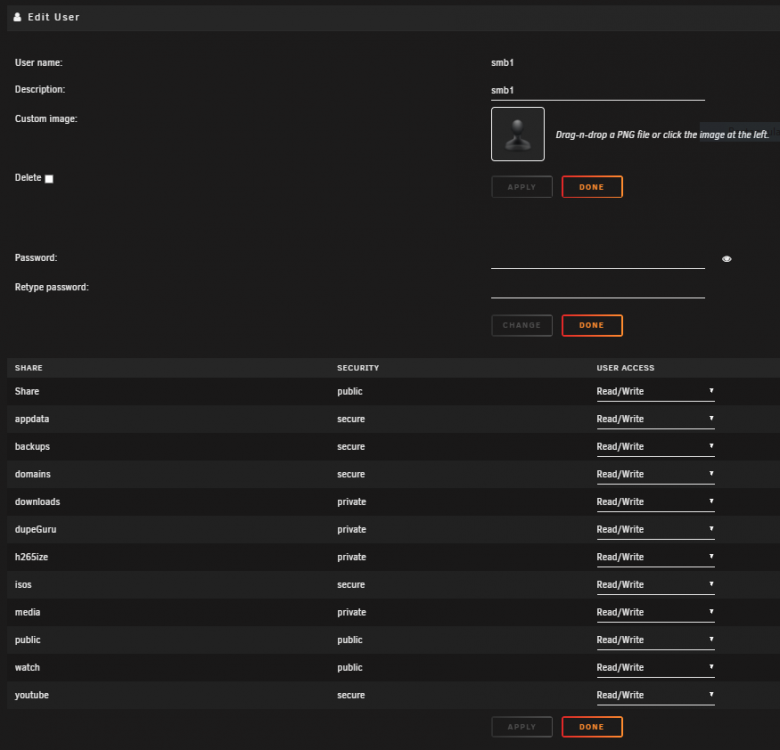
Task: Click the SECURITY column header
Action: pos(358,368)
